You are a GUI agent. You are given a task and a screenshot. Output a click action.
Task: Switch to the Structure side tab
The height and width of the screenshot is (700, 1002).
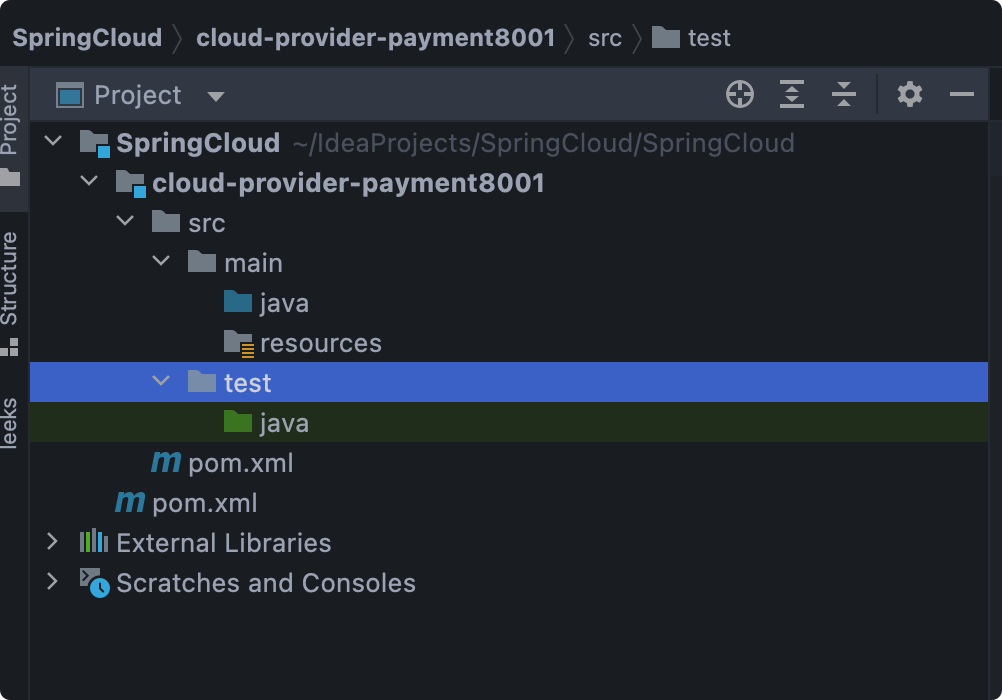tap(10, 278)
